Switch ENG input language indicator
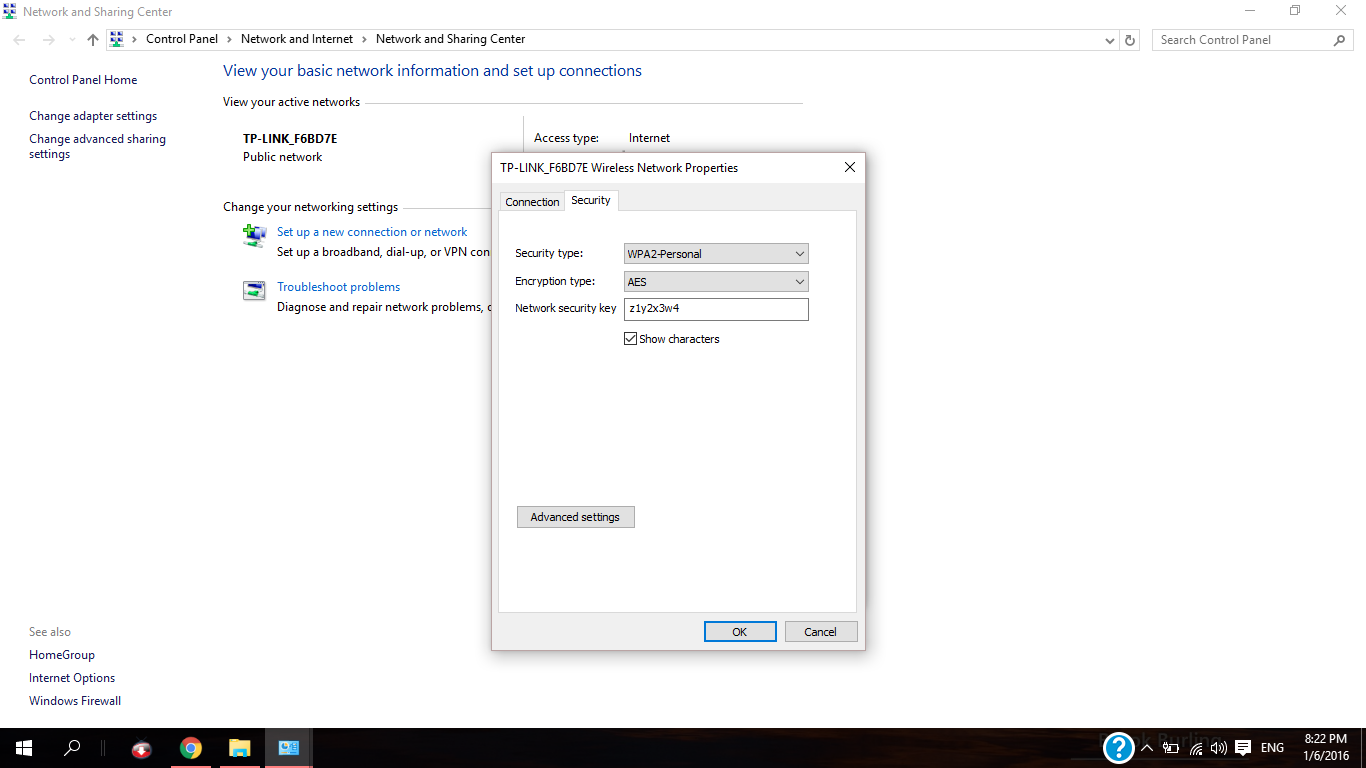This screenshot has width=1366, height=768. 1272,748
